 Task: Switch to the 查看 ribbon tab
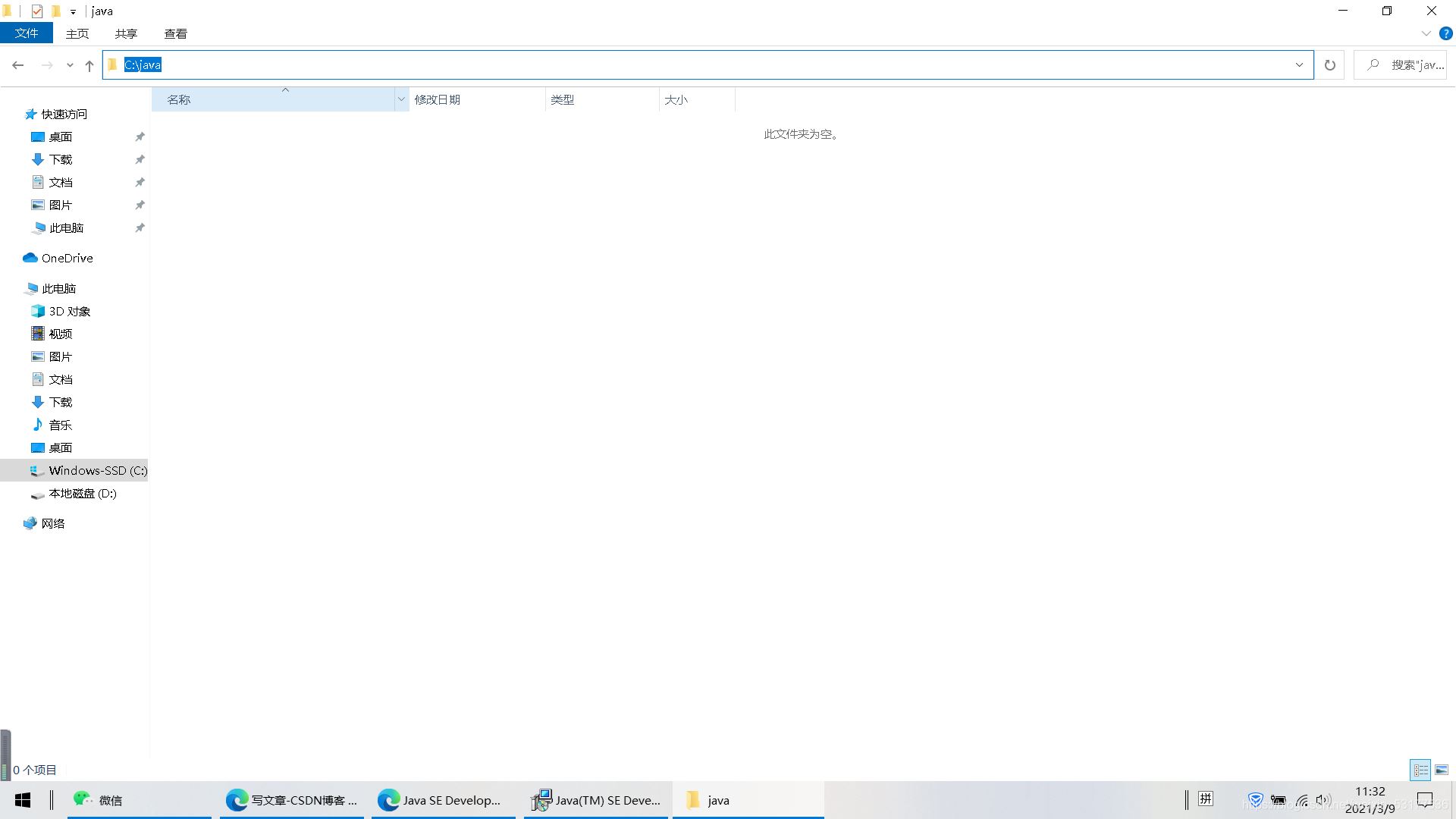[175, 33]
